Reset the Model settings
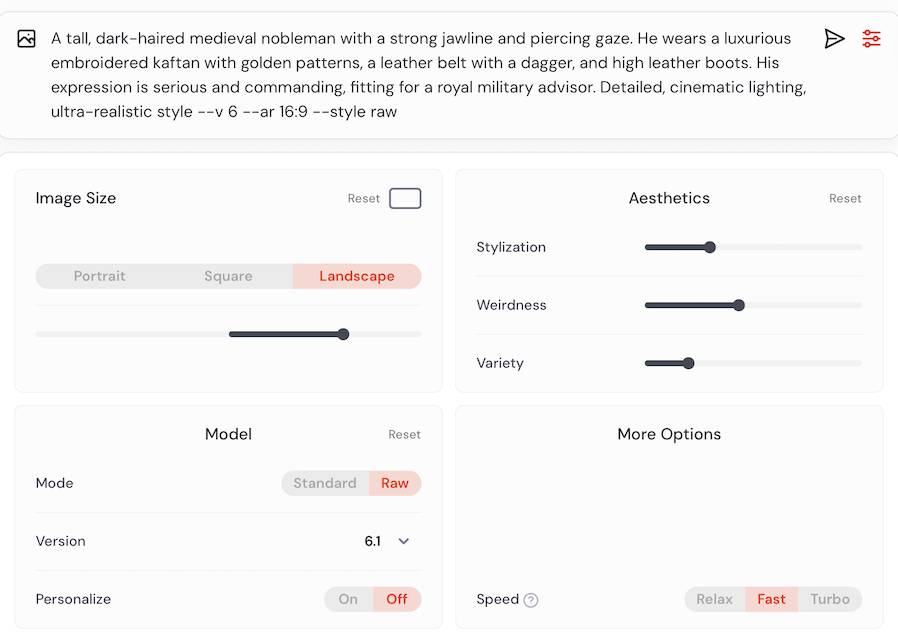This screenshot has width=898, height=640. (404, 434)
